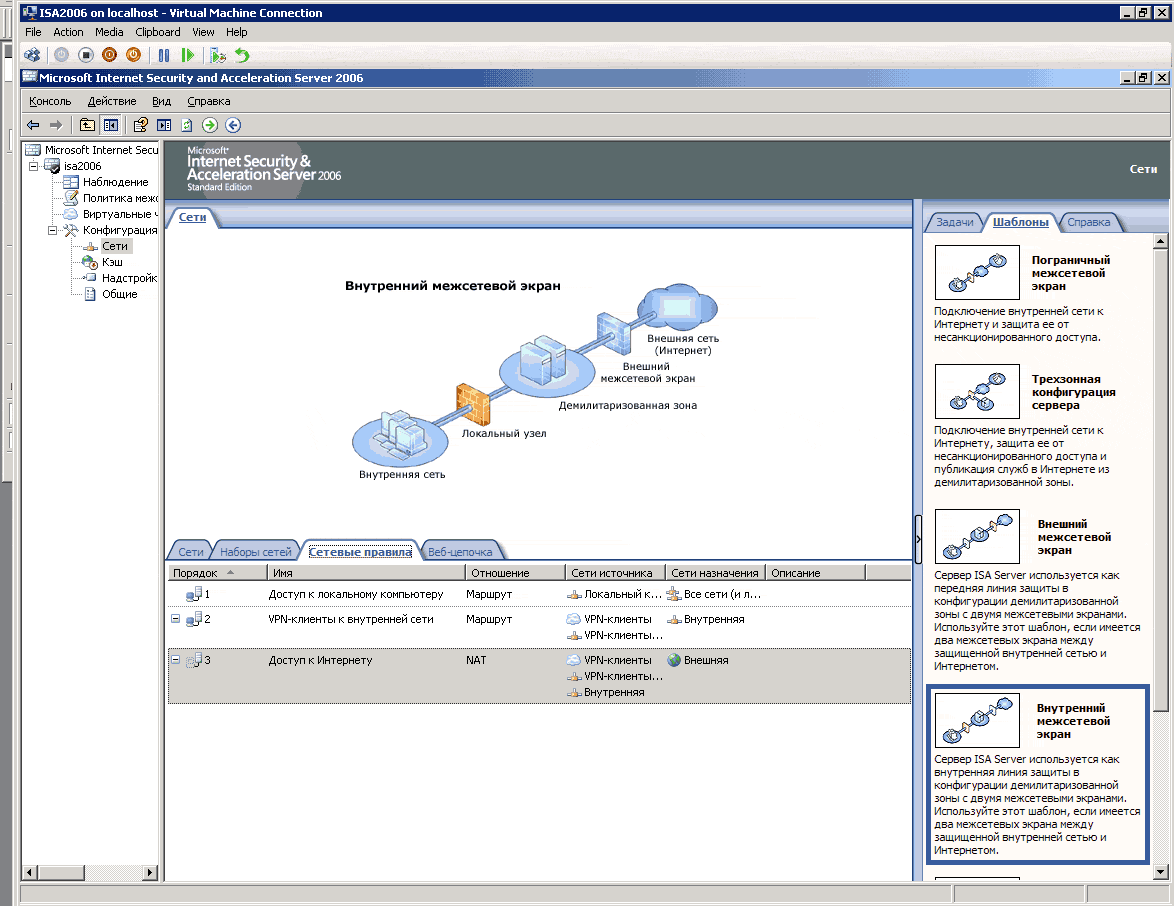Sort by the Порядок column header
The image size is (1174, 906).
pos(217,573)
